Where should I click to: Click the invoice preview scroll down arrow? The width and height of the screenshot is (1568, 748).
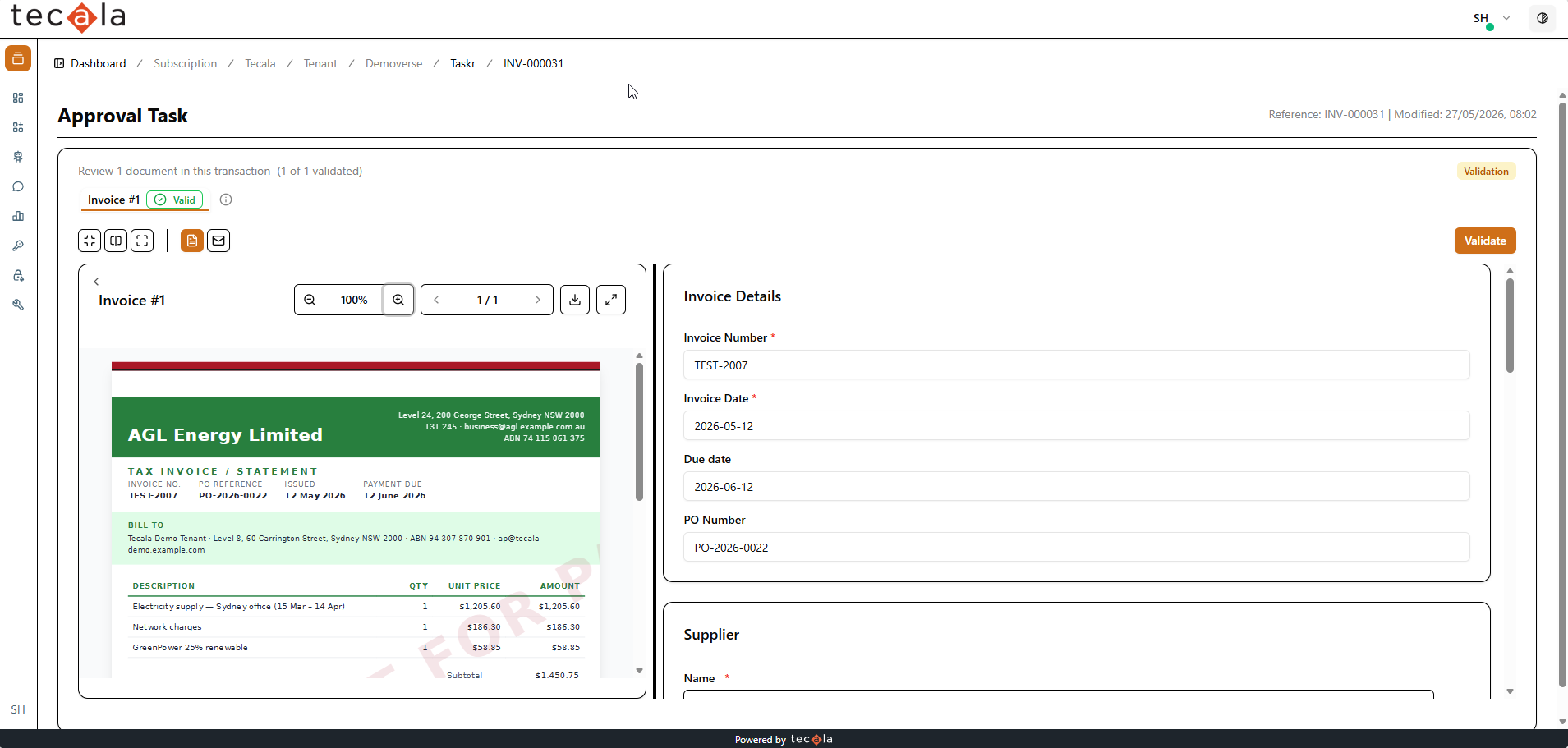coord(639,671)
